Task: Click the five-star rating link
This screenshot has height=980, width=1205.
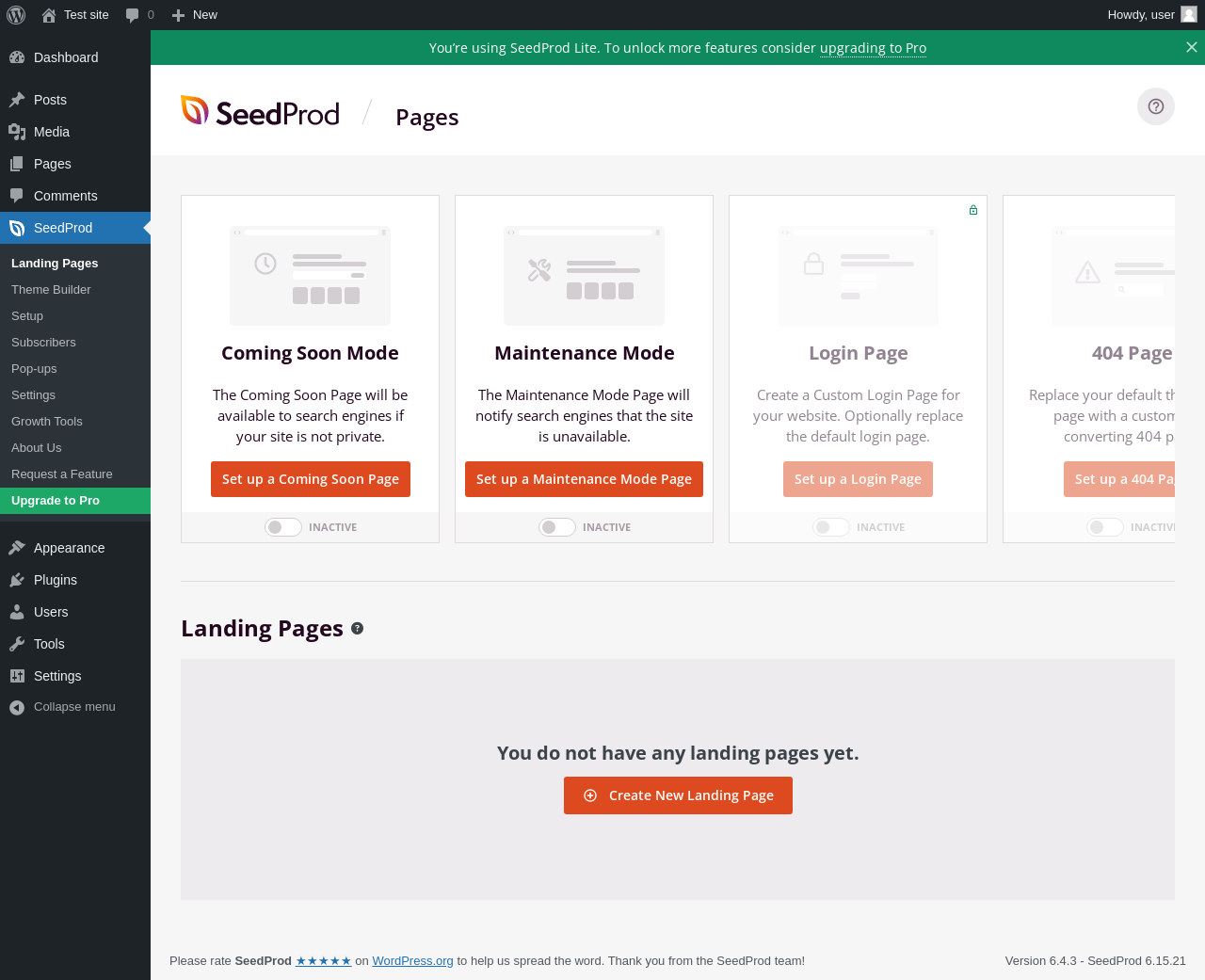Action: (x=324, y=961)
